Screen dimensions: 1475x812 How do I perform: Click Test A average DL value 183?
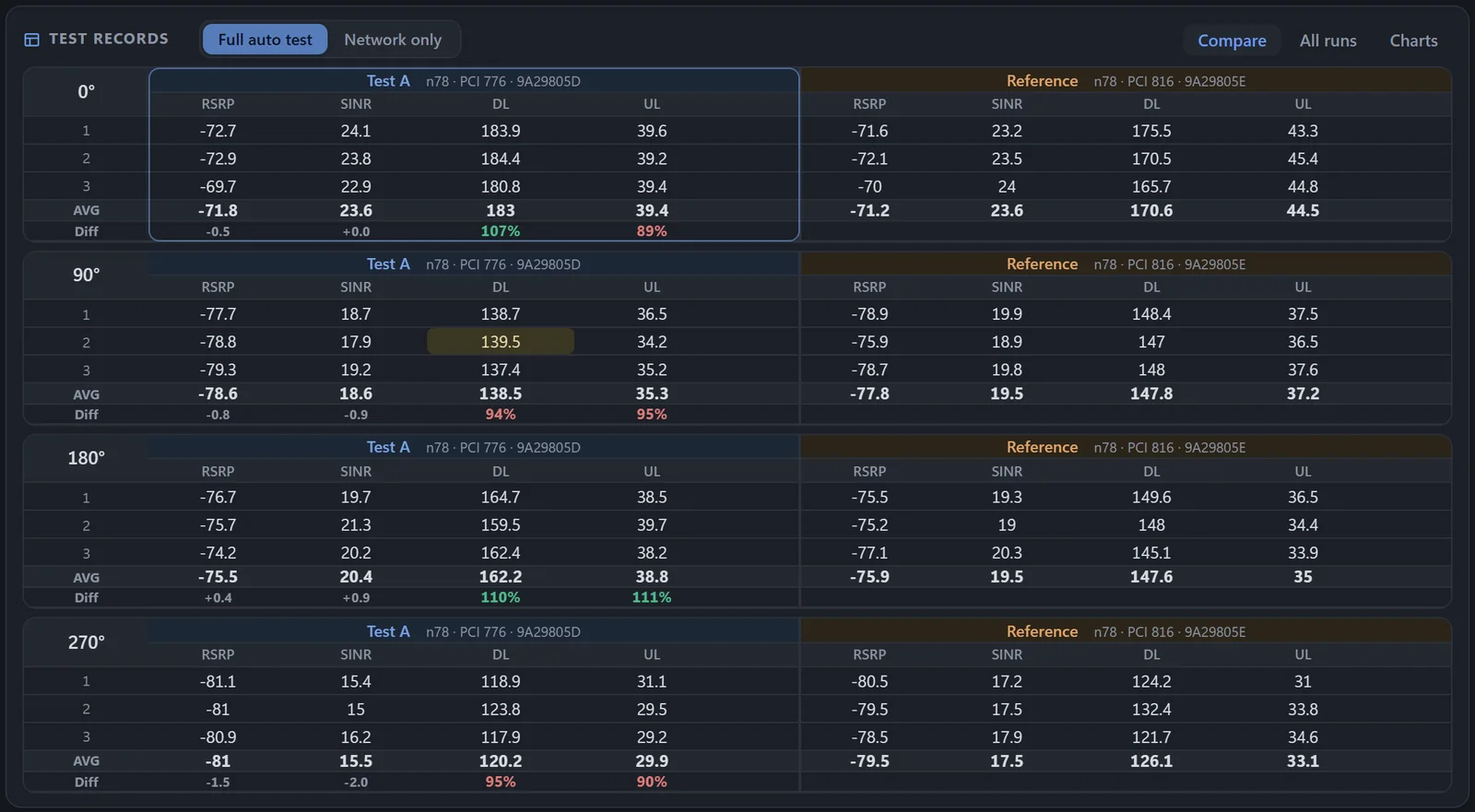tap(501, 211)
